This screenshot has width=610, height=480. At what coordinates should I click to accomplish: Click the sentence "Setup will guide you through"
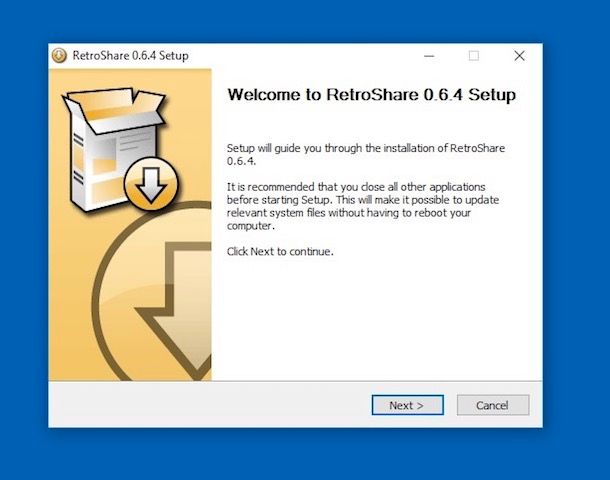click(366, 154)
